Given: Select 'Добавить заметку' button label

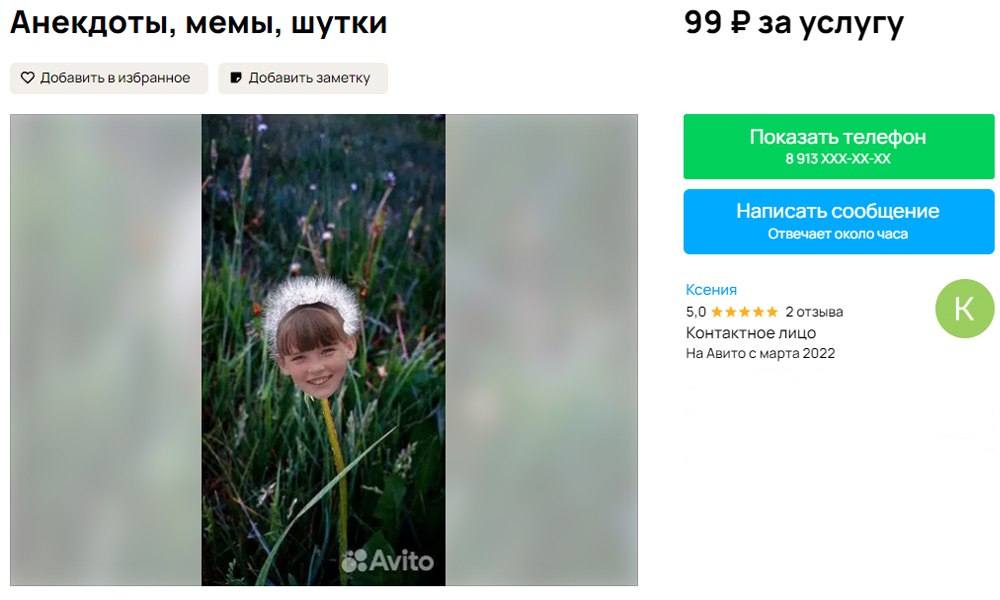Looking at the screenshot, I should tap(309, 78).
